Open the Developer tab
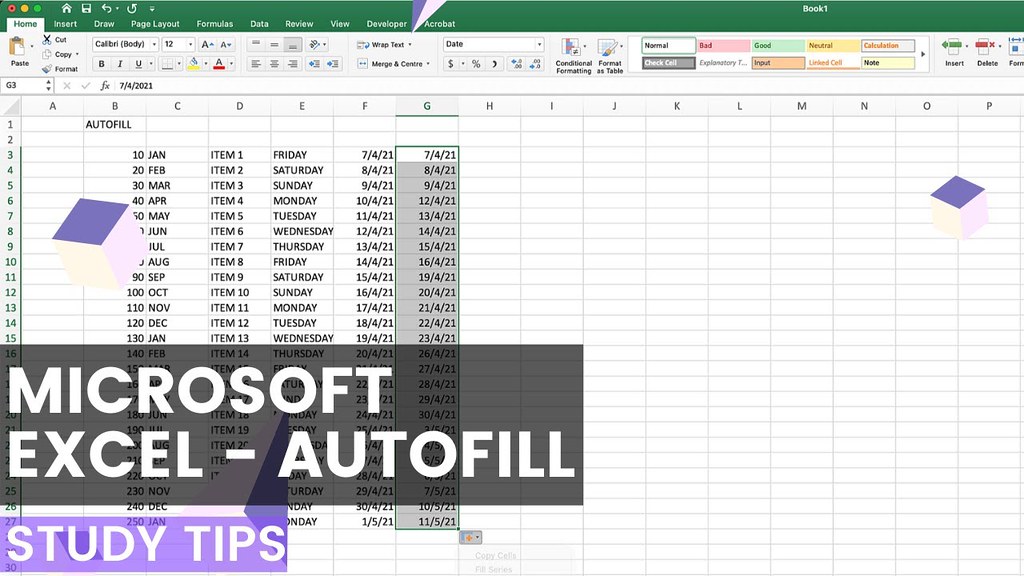Viewport: 1024px width, 576px height. click(386, 24)
